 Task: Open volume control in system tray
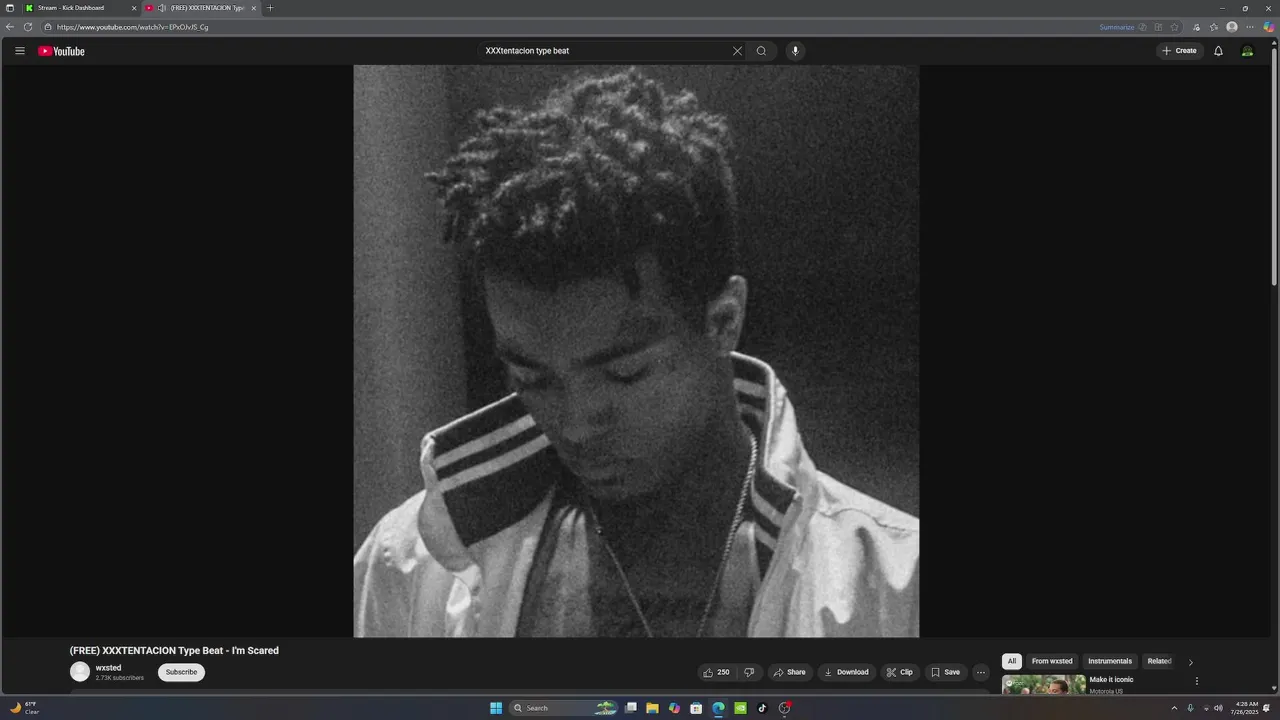[x=1218, y=708]
